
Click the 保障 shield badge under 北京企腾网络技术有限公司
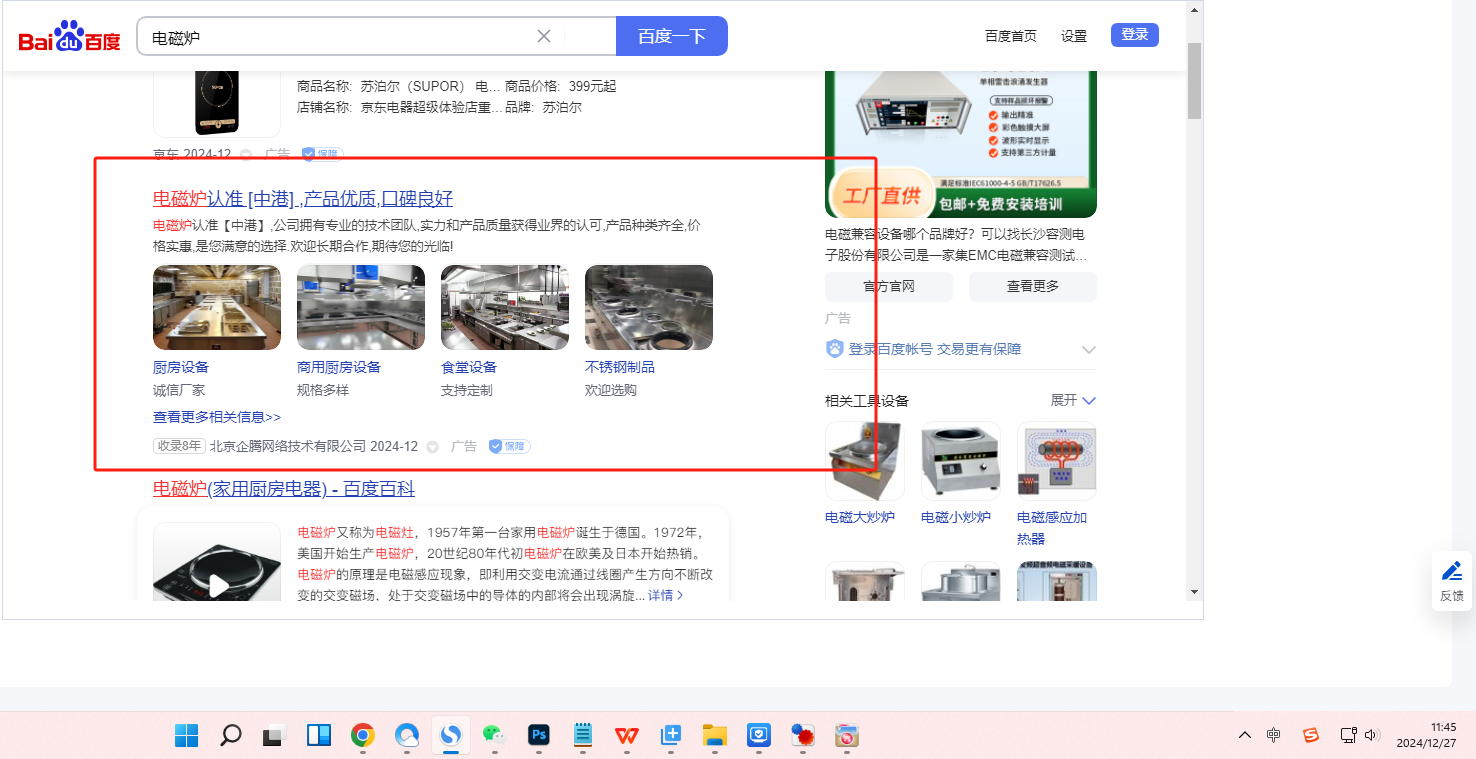click(509, 446)
